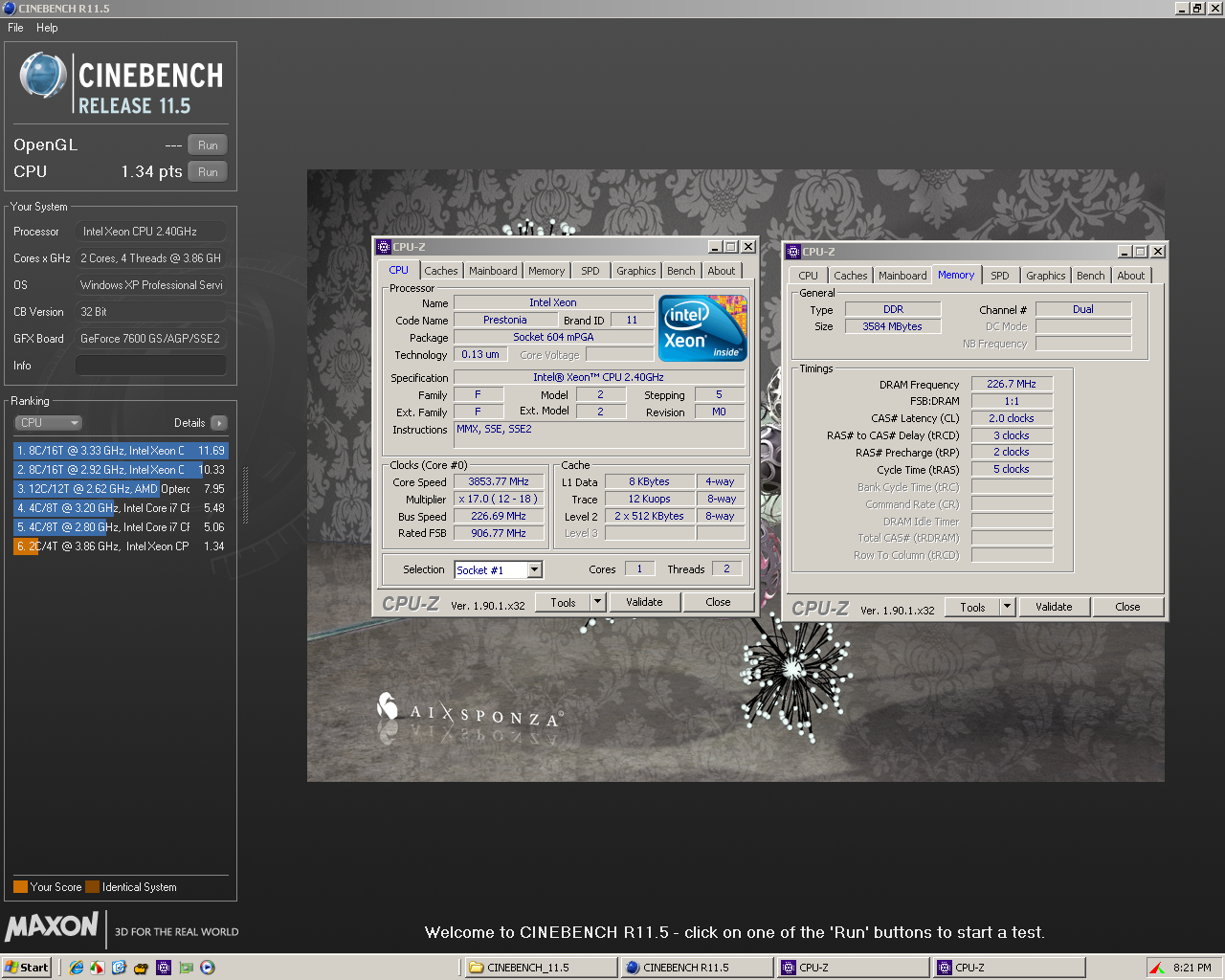Open About tab in left CPU-Z window
1225x980 pixels.
722,271
